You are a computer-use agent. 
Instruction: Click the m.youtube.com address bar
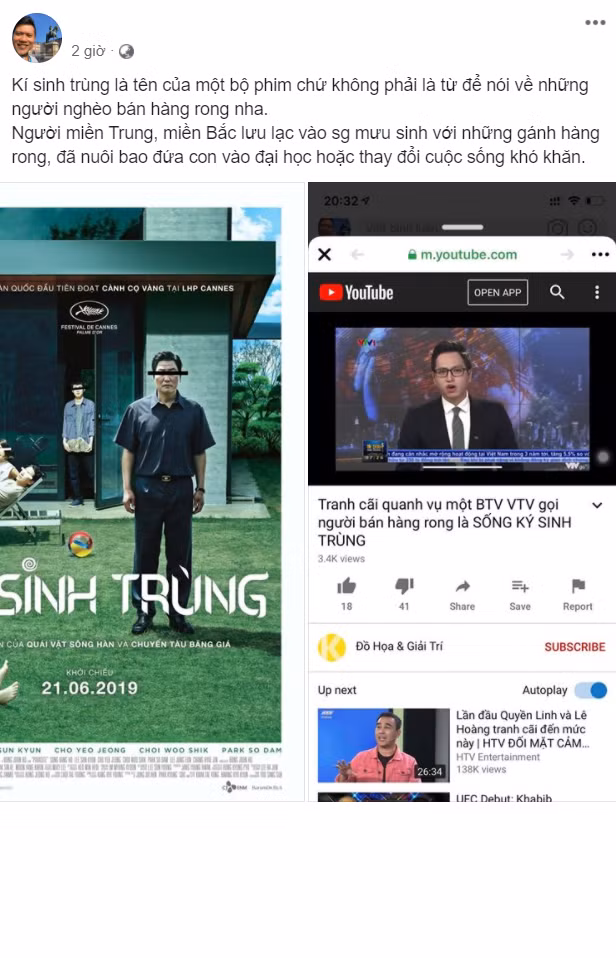click(x=462, y=255)
